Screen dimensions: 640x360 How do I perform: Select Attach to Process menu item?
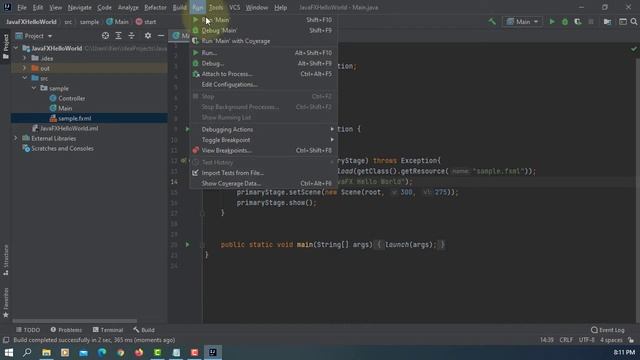pos(263,74)
